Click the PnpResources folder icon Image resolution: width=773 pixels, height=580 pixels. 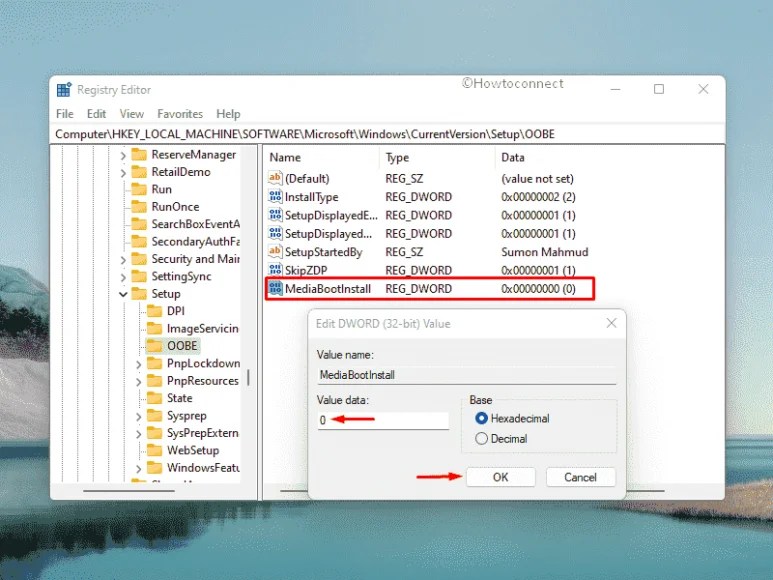155,380
